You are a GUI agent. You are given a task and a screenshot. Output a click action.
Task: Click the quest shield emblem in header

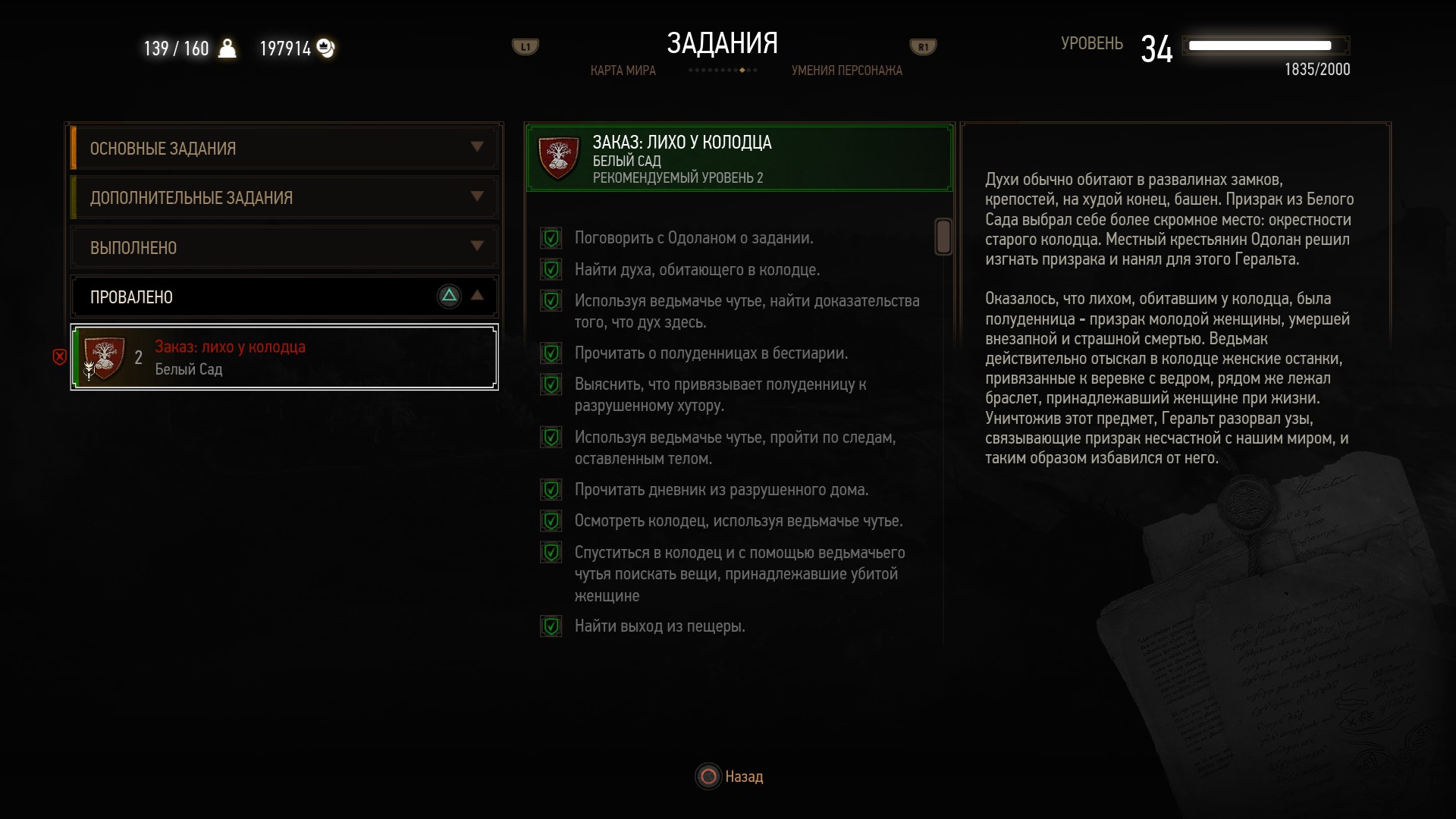coord(559,158)
